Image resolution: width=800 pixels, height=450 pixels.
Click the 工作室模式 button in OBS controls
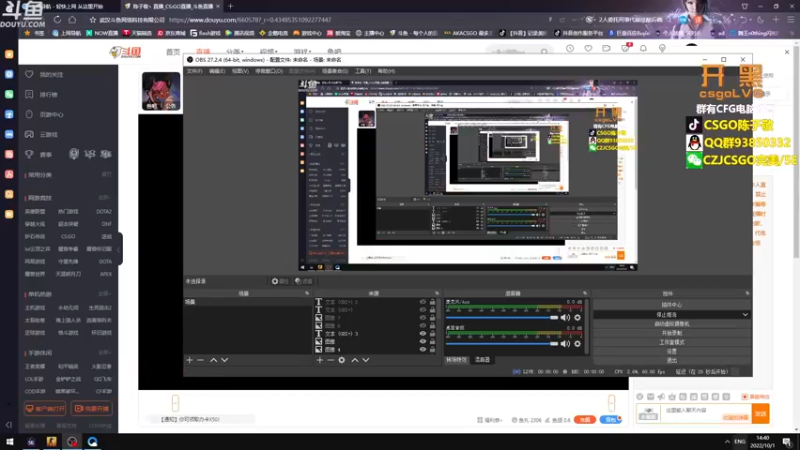(671, 342)
